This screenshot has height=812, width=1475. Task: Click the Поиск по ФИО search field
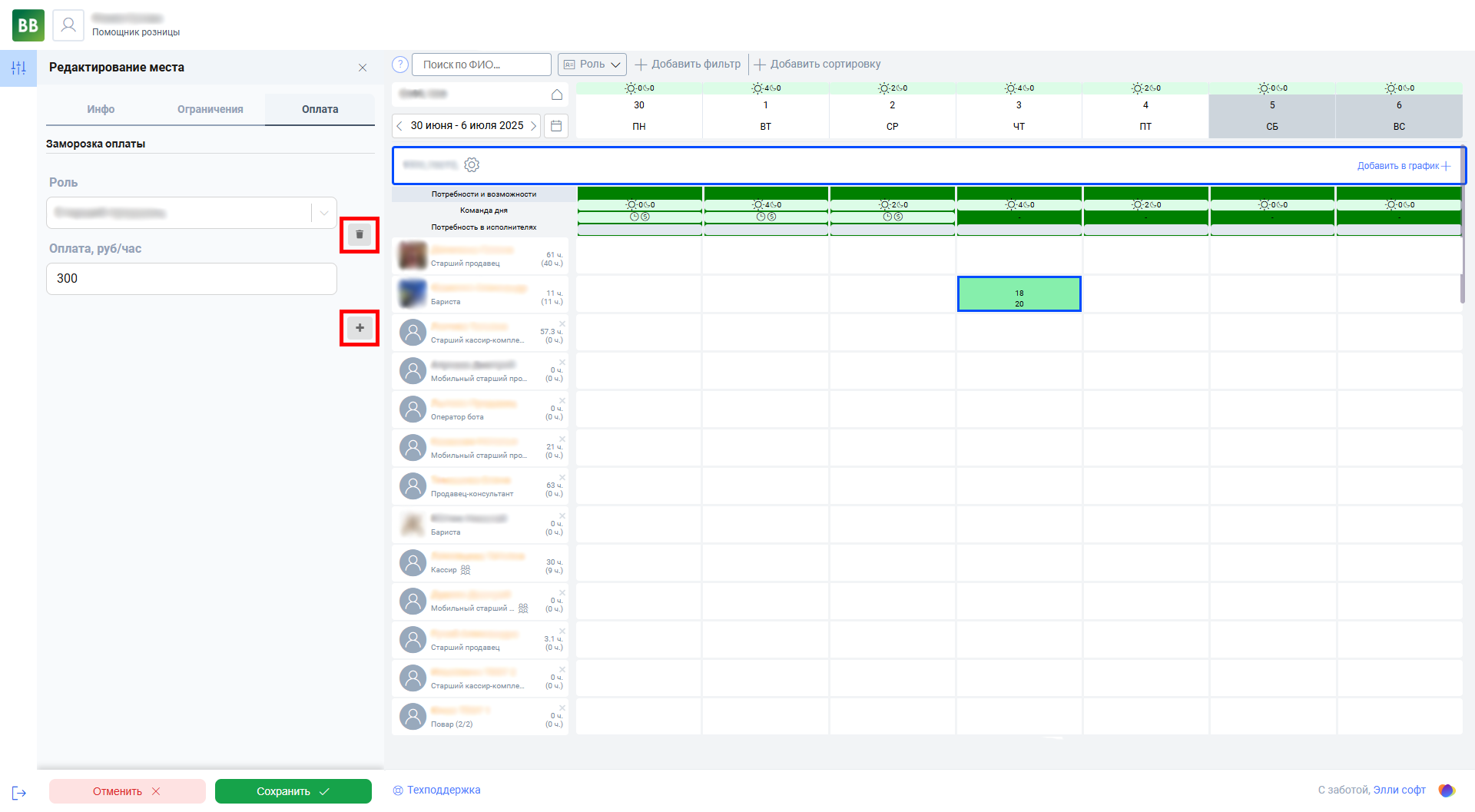(x=482, y=65)
